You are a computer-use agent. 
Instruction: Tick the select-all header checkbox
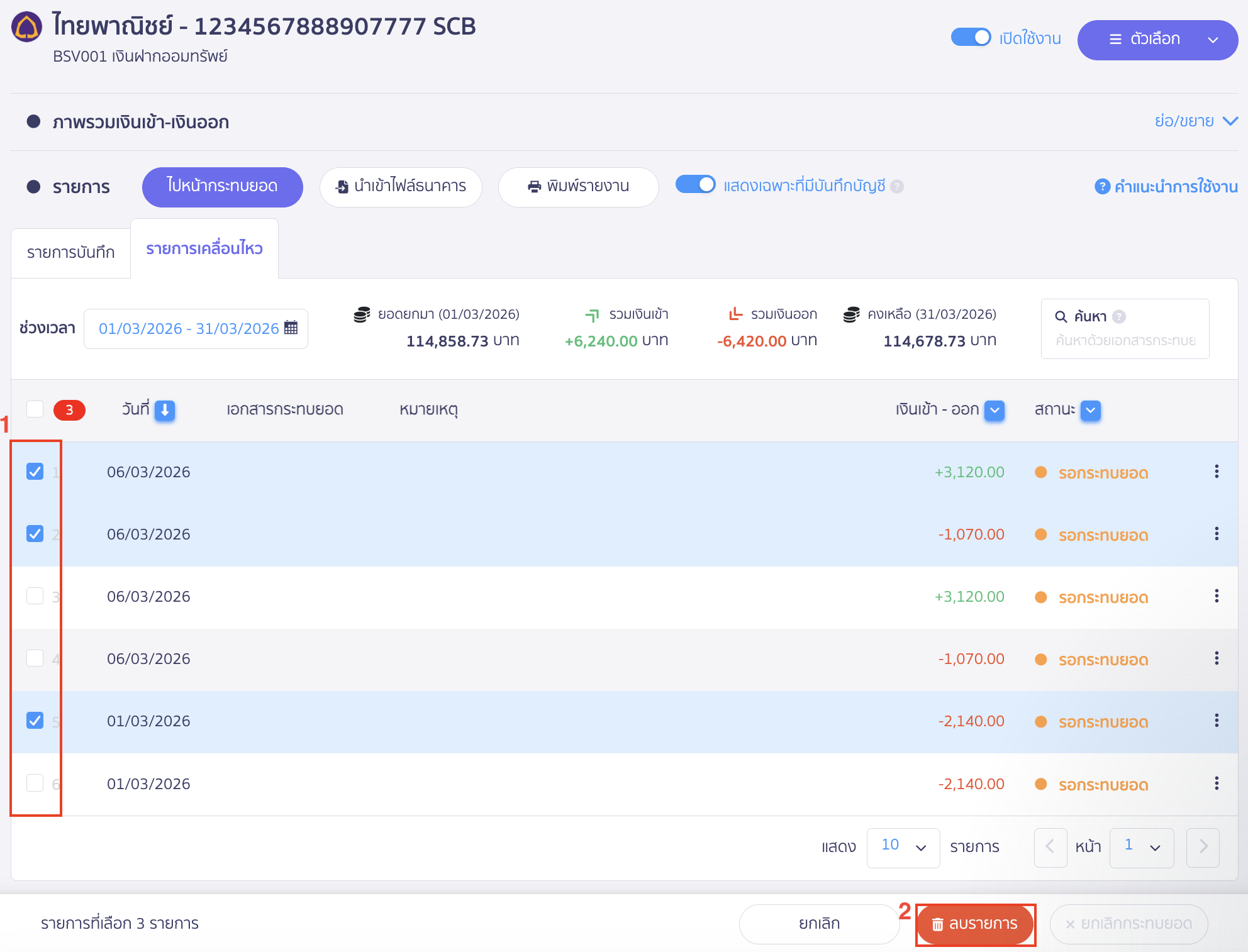pos(35,409)
